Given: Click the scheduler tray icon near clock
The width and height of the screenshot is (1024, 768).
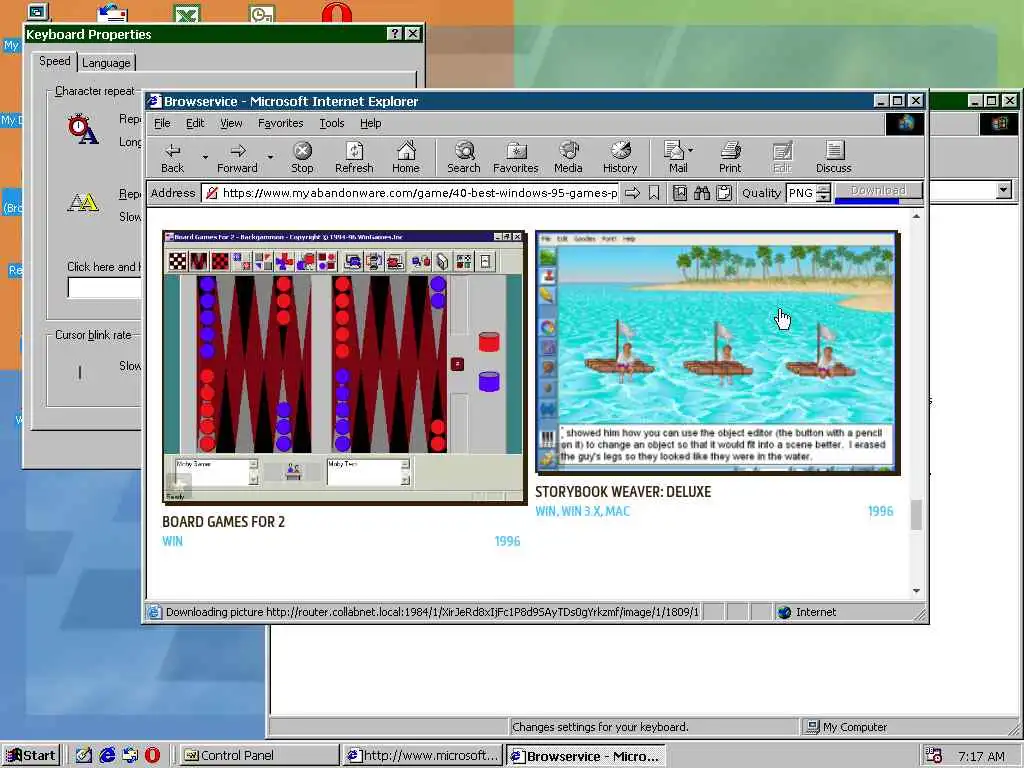Looking at the screenshot, I should (x=934, y=755).
